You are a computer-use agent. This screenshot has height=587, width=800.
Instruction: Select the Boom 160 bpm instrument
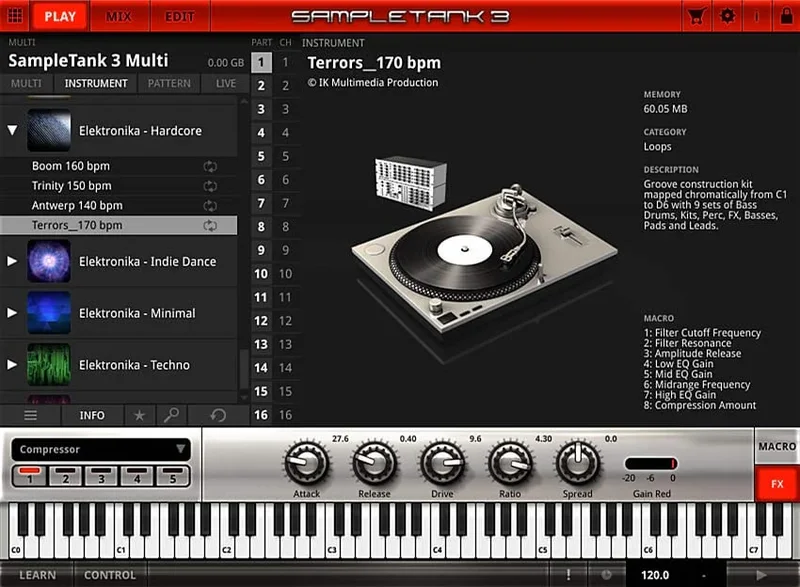(x=118, y=166)
